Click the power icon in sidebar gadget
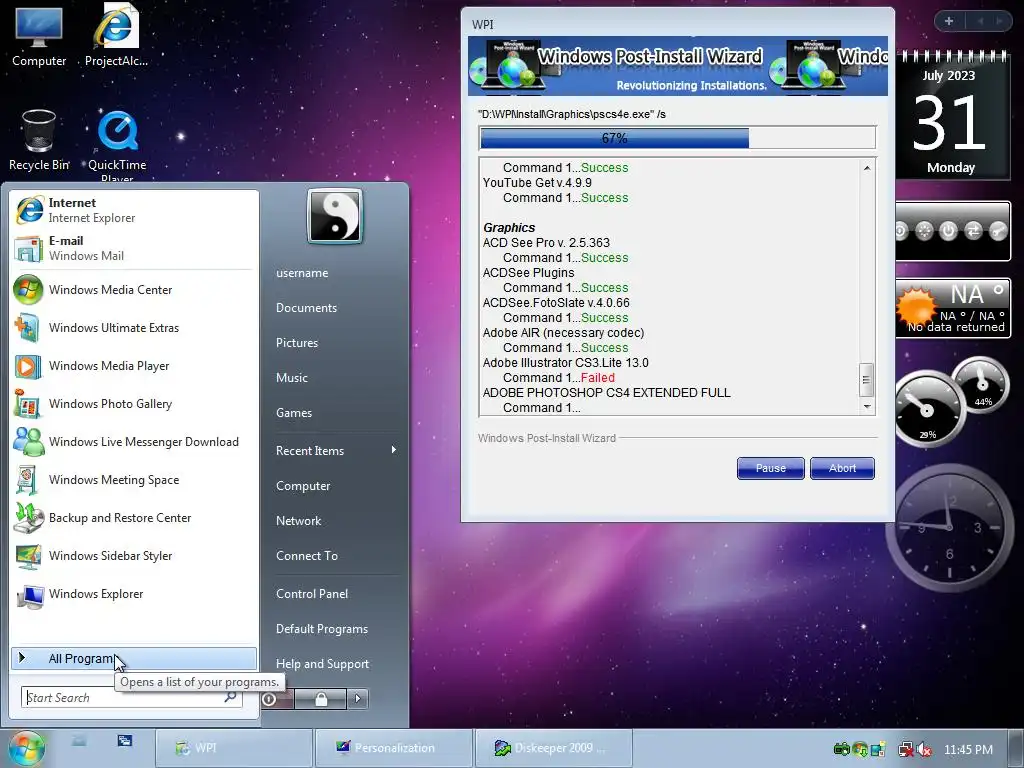Image resolution: width=1024 pixels, height=768 pixels. coord(948,231)
